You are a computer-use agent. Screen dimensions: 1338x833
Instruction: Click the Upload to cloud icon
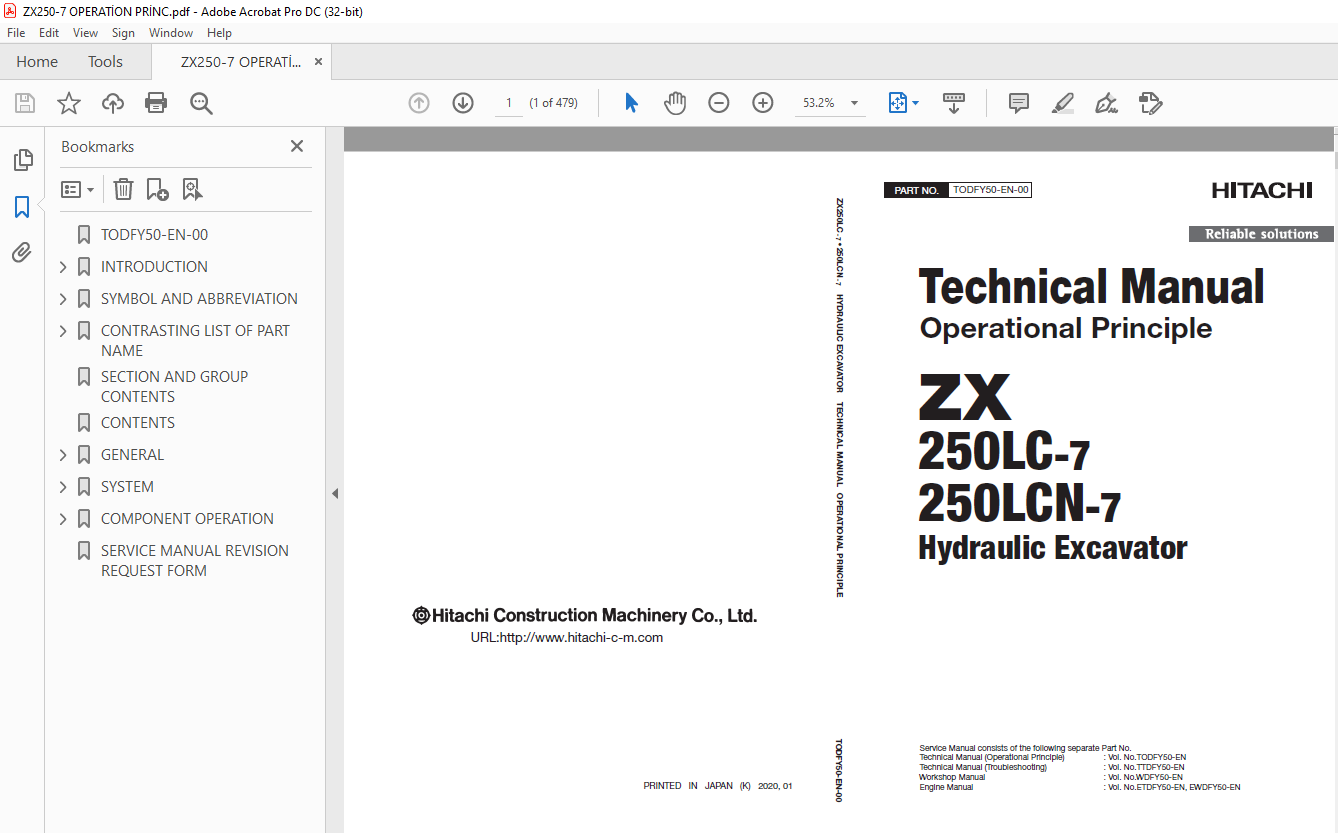tap(113, 103)
